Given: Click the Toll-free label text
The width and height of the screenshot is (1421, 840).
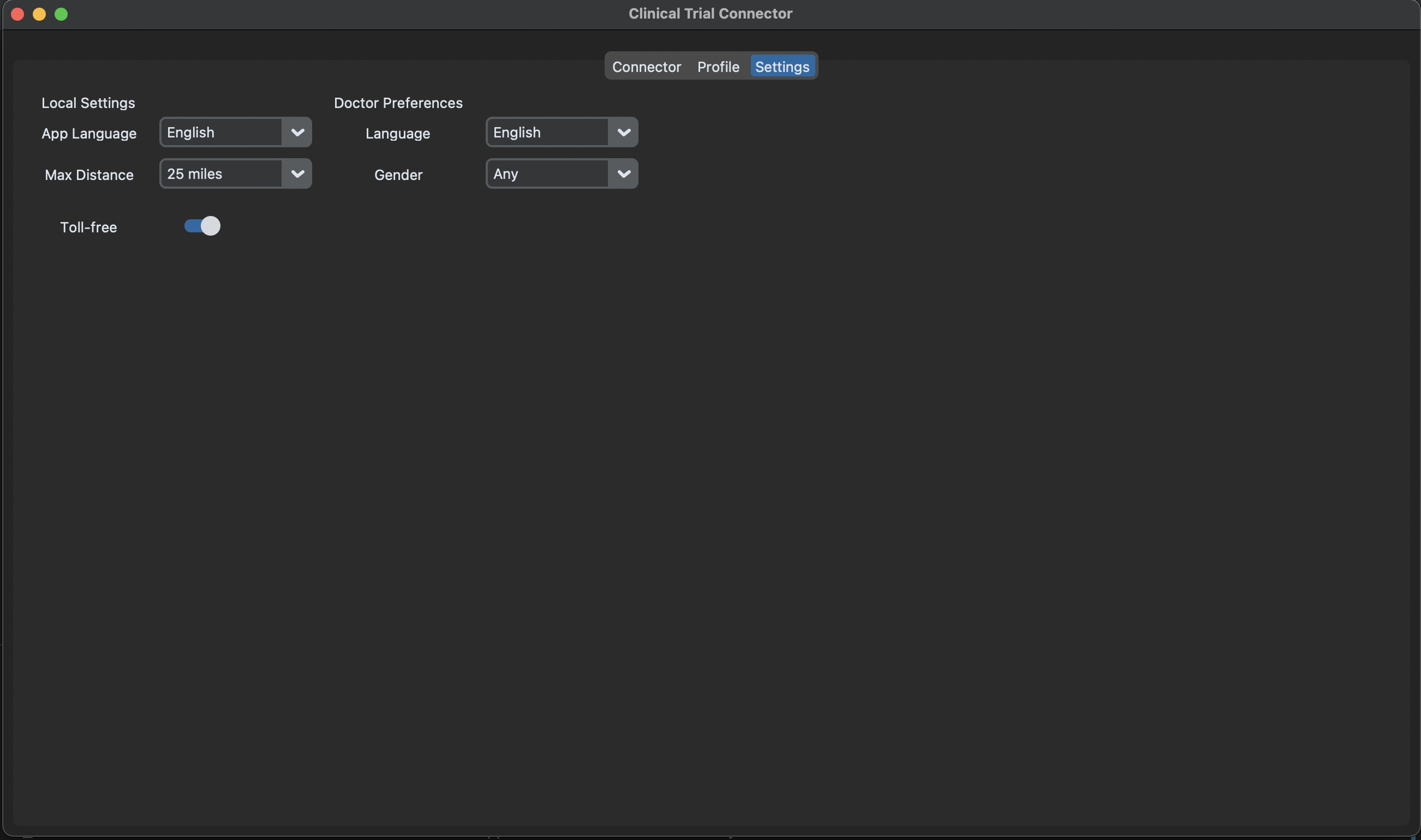Looking at the screenshot, I should [88, 227].
